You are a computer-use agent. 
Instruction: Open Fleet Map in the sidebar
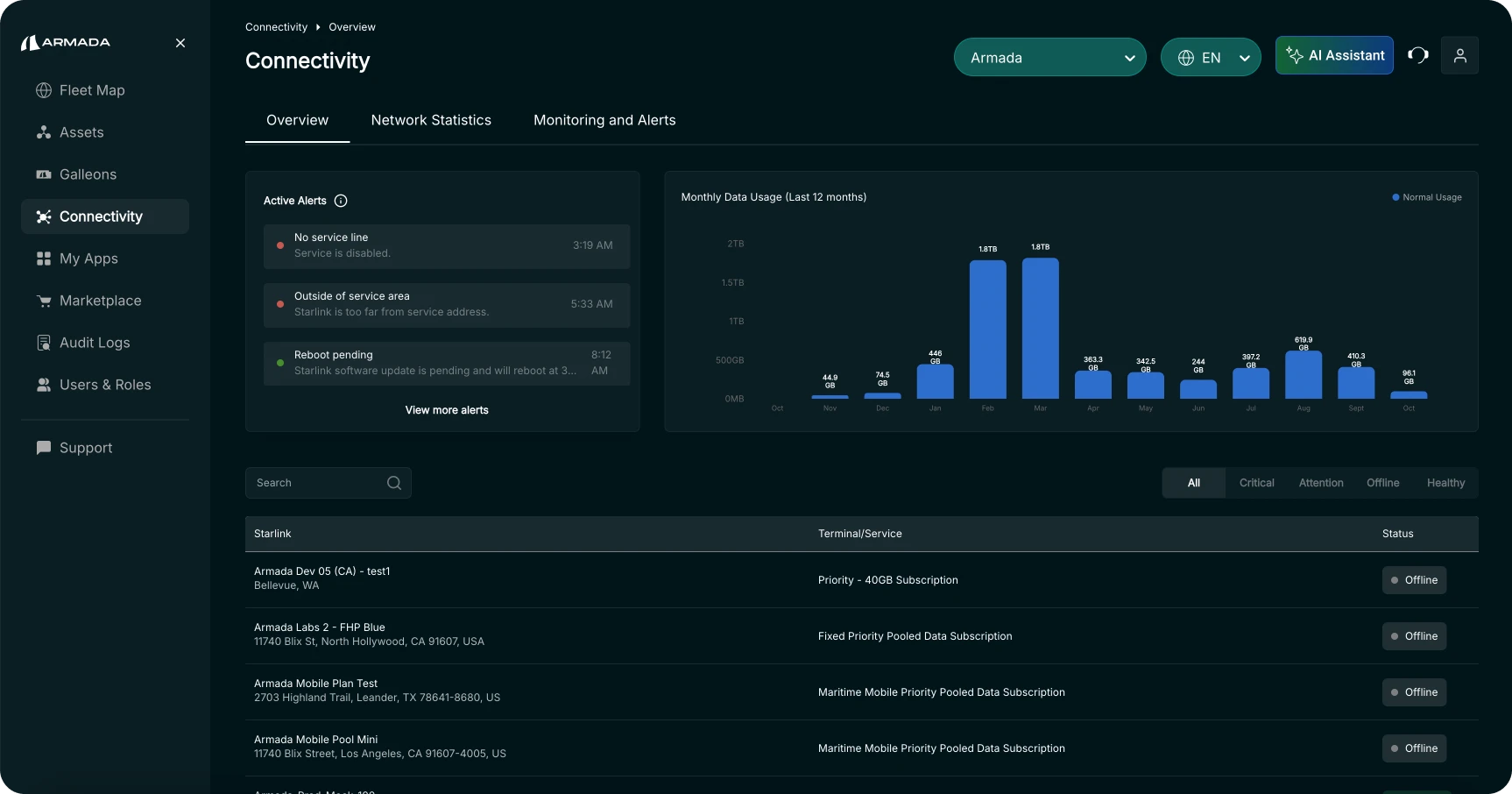click(105, 90)
